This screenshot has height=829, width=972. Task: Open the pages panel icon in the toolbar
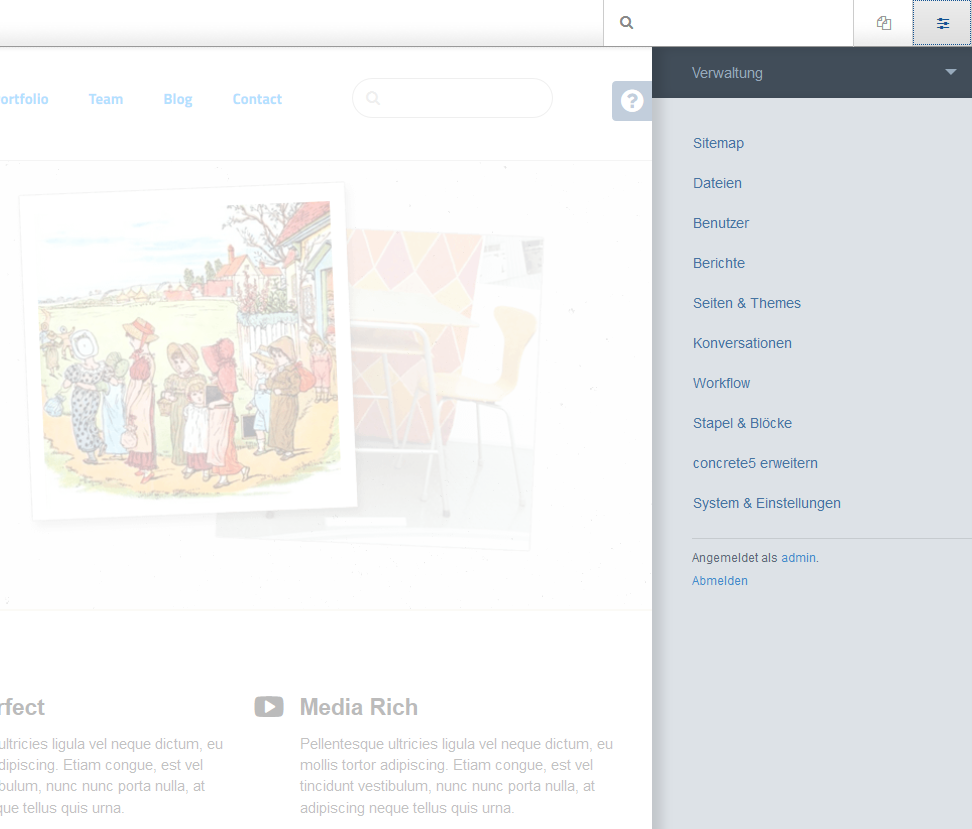pyautogui.click(x=883, y=23)
